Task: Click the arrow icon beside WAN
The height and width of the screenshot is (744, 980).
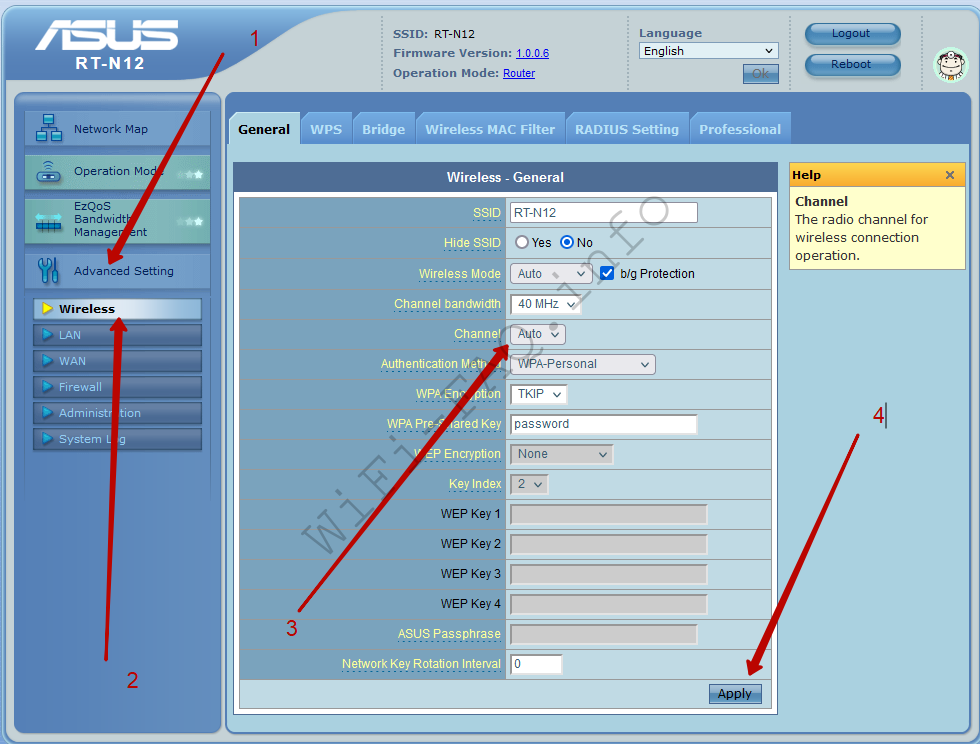Action: [47, 361]
